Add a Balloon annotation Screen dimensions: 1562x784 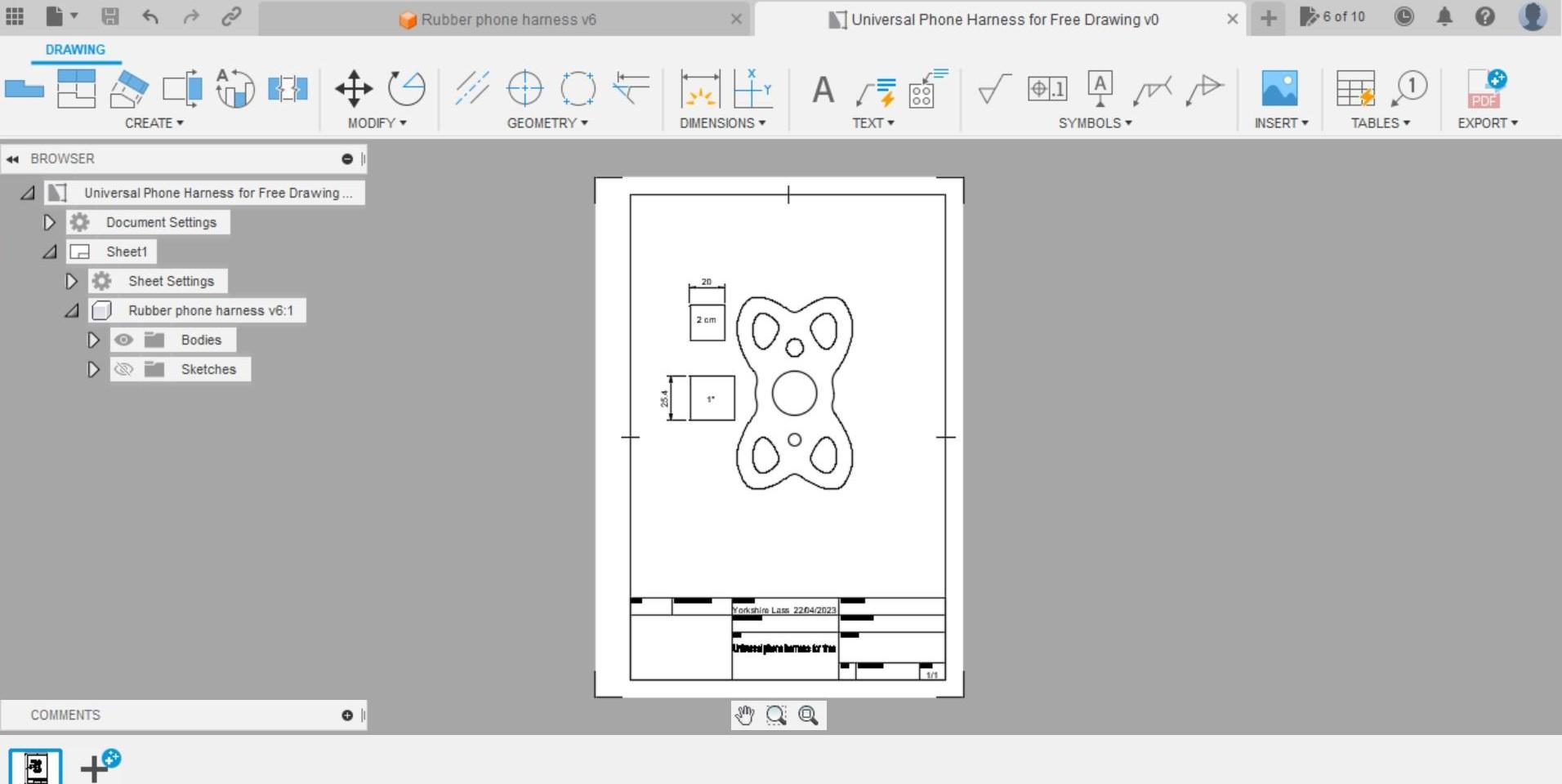(1408, 88)
